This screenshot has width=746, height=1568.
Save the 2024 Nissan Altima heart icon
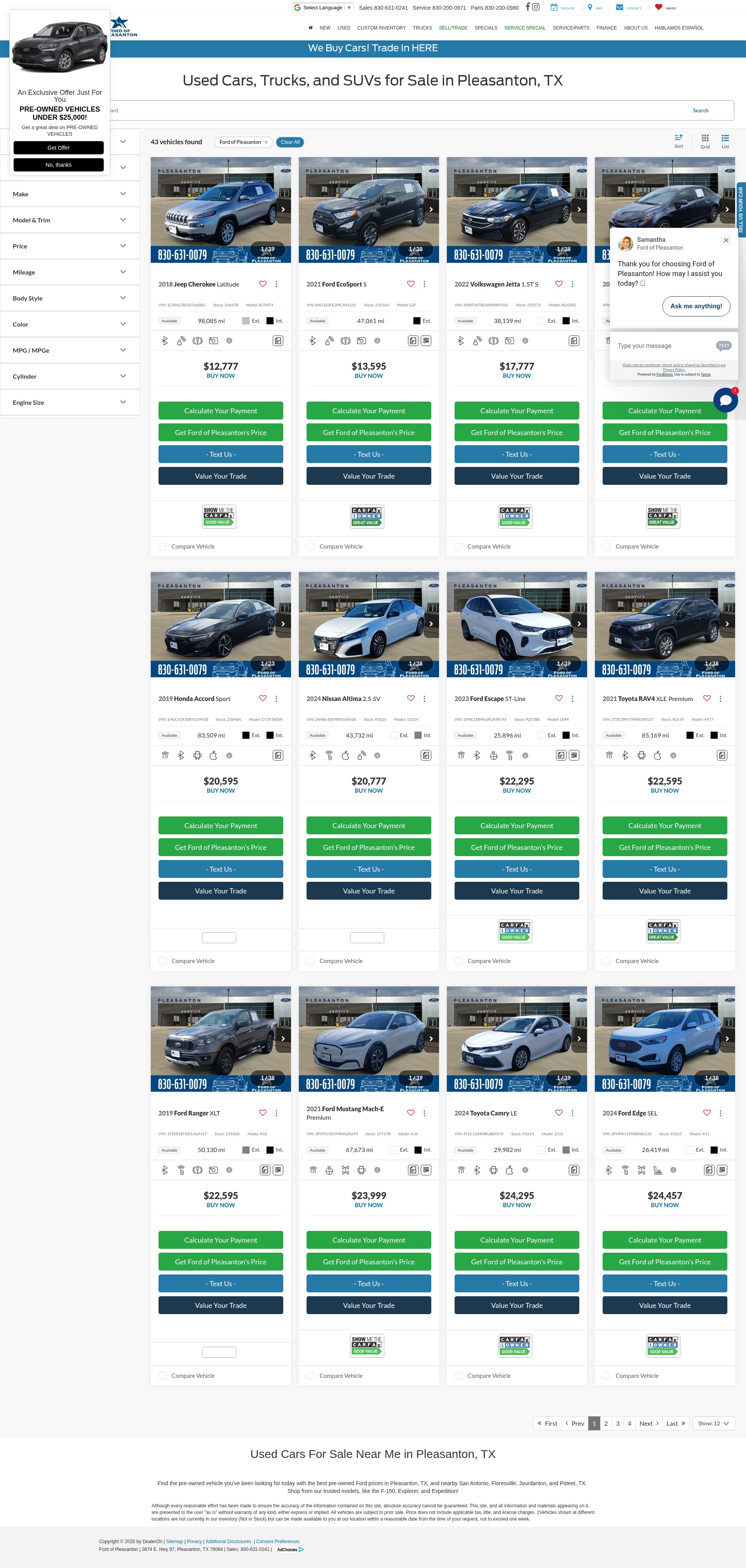click(x=411, y=698)
